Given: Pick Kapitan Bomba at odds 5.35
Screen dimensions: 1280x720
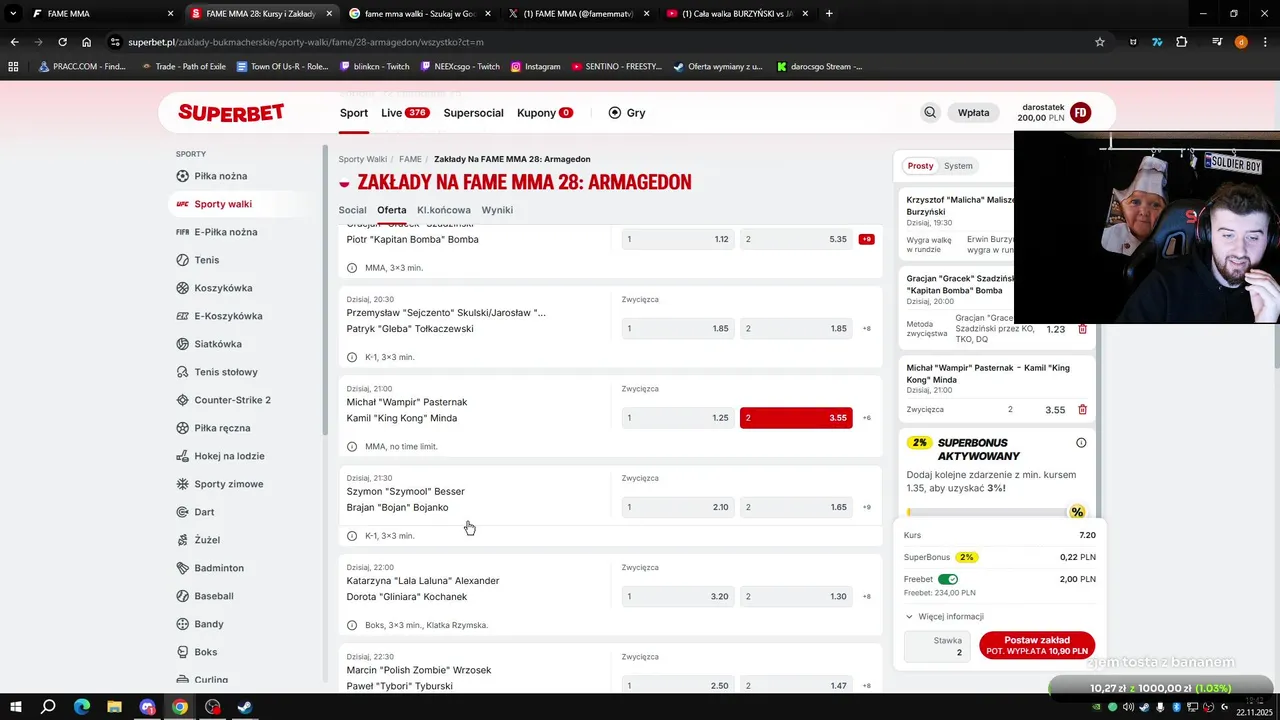Looking at the screenshot, I should 796,239.
